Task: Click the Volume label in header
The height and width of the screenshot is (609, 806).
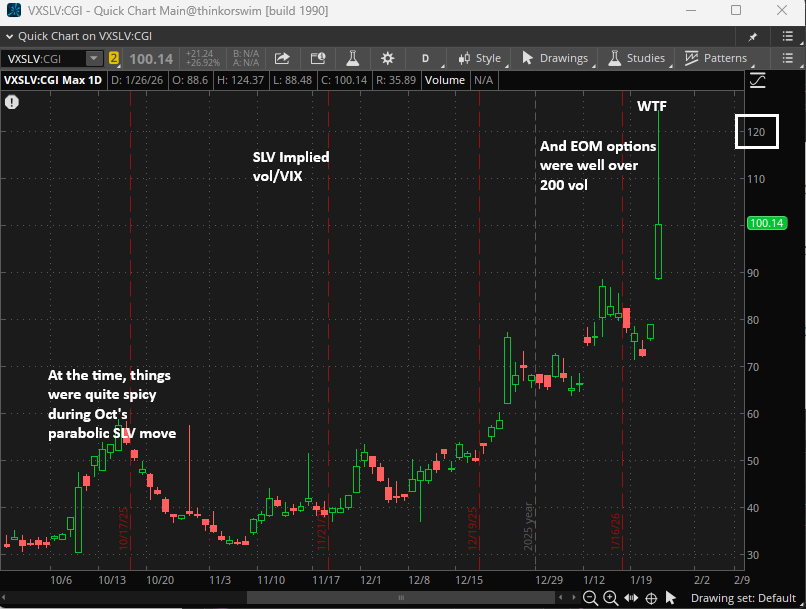Action: [x=445, y=80]
